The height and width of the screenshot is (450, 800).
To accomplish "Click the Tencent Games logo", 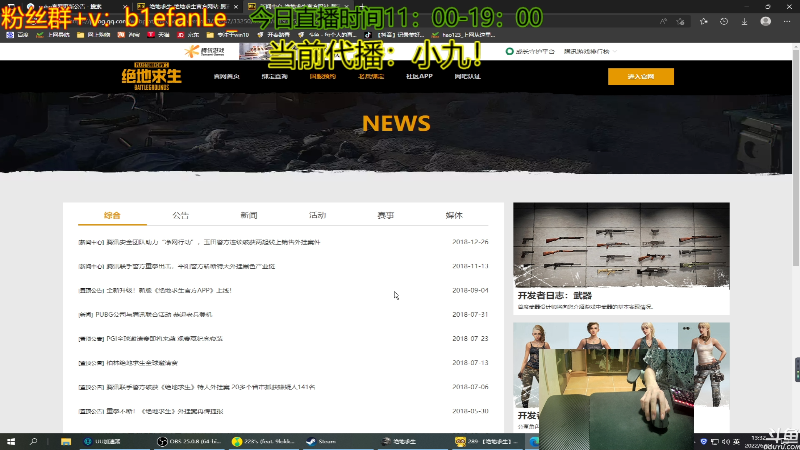I will [x=205, y=52].
